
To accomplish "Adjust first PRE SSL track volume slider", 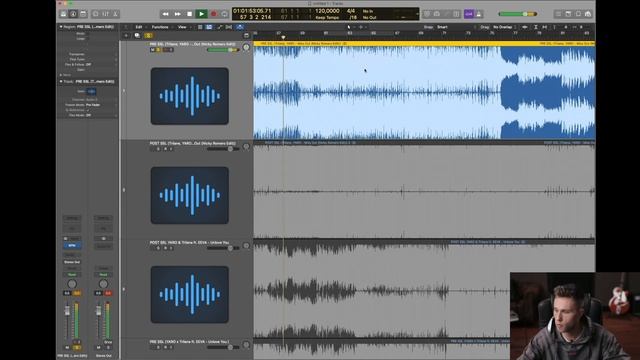I will click(223, 50).
